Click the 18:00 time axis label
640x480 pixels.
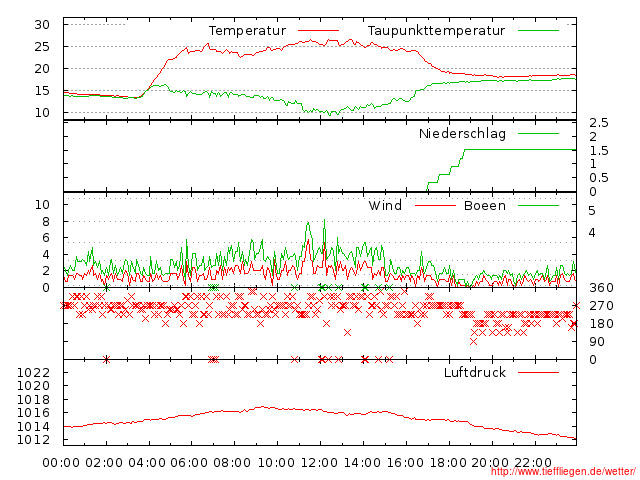pos(447,462)
